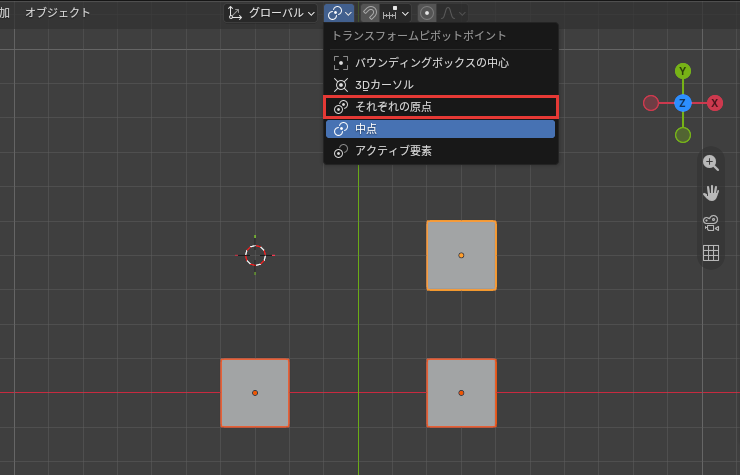Click the negative Y axis gizmo circle

[x=682, y=135]
